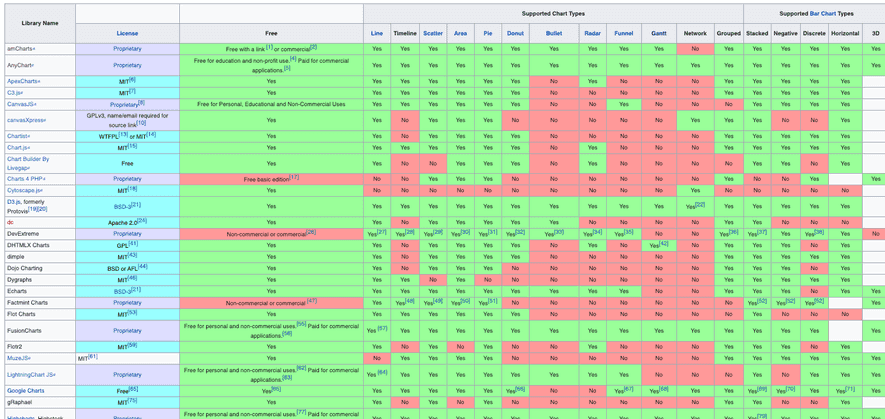Open the Scatter chart type header link

click(x=432, y=33)
